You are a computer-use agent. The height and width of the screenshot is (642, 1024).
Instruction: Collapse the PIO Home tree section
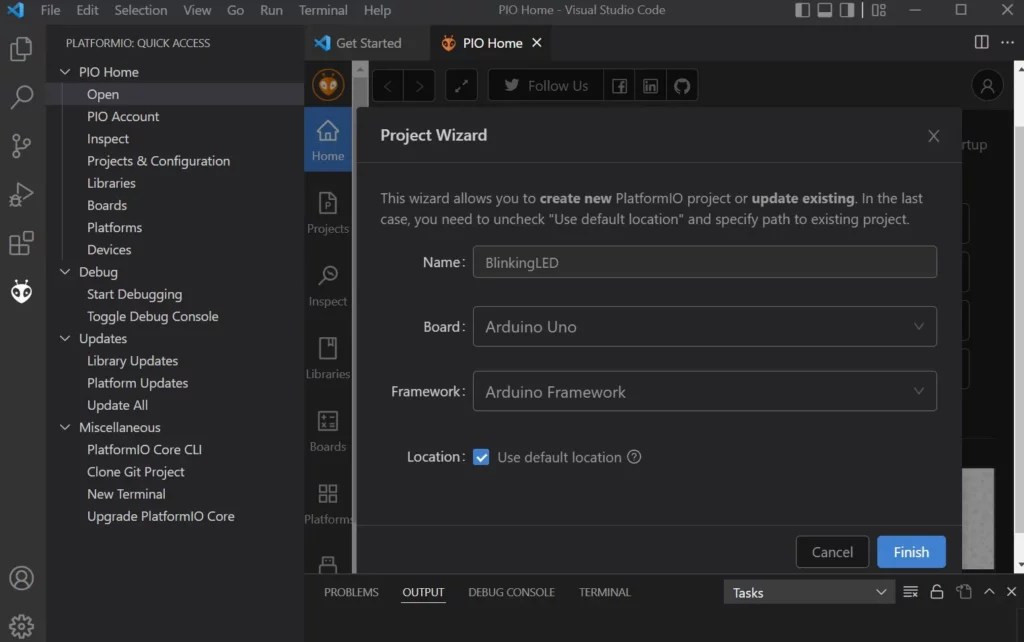coord(65,72)
